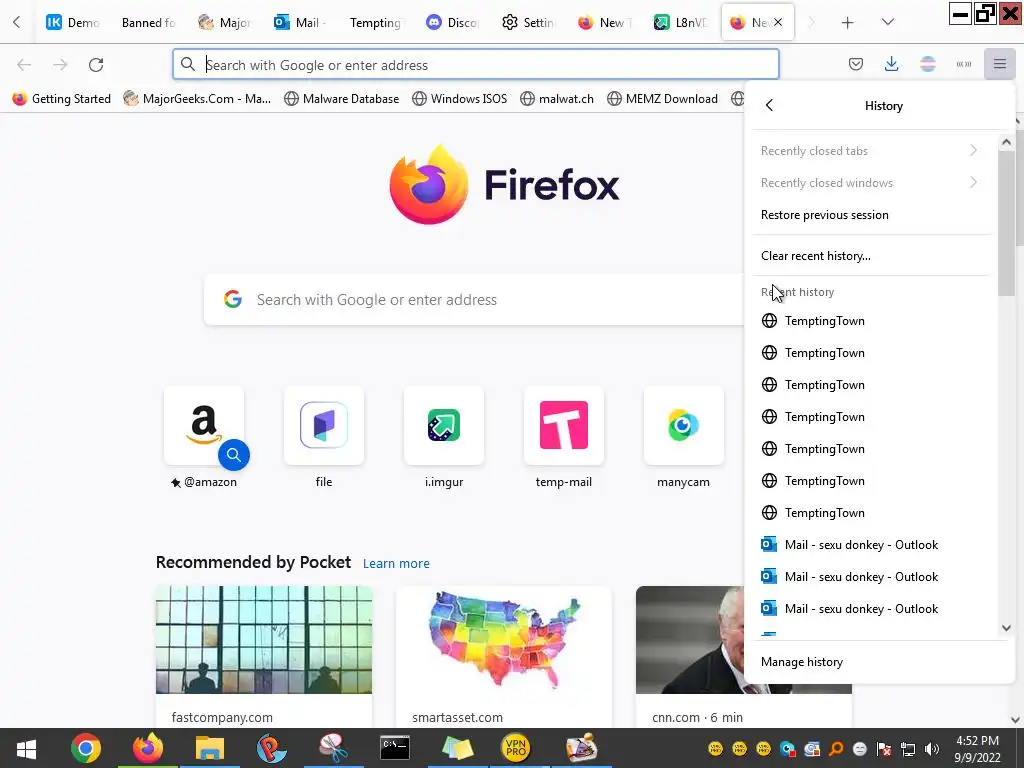Switch to the Settings tab
The width and height of the screenshot is (1024, 768).
(530, 23)
